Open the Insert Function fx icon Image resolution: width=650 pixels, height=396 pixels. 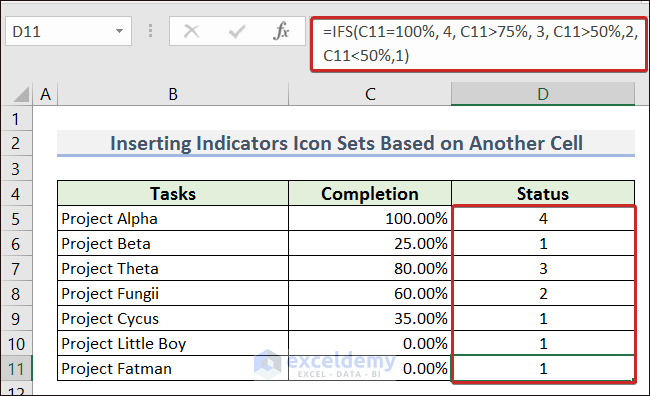click(x=281, y=31)
